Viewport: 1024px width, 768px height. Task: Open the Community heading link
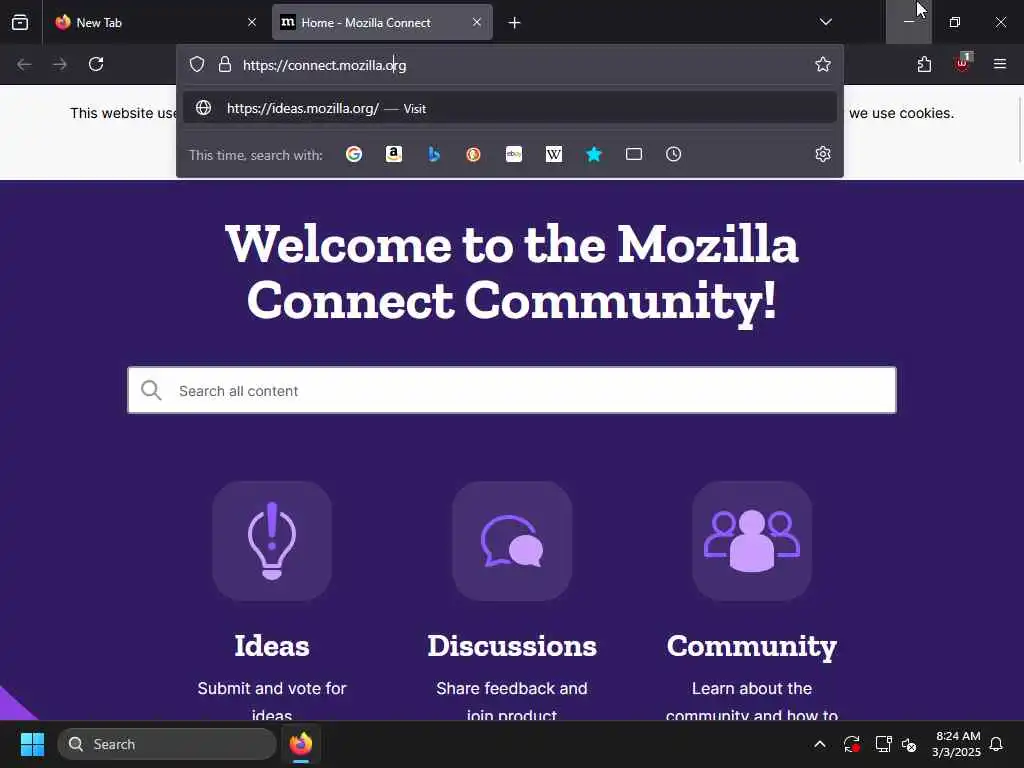752,647
